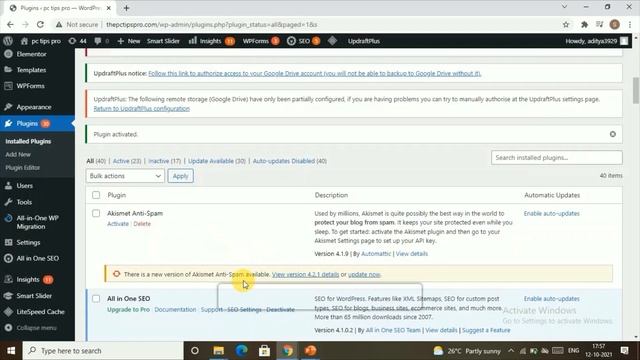Click the WordPress logo in admin bar
This screenshot has height=360, width=640.
click(x=8, y=41)
